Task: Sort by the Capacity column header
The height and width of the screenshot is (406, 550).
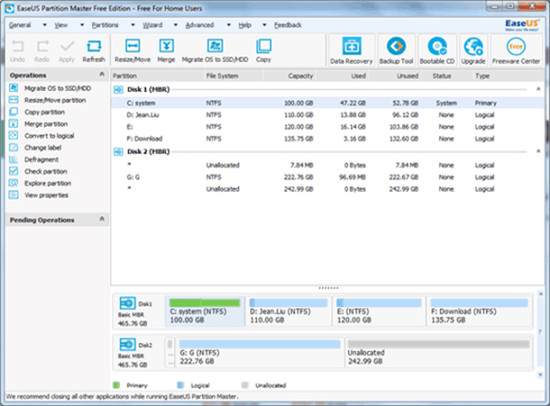Action: pyautogui.click(x=300, y=76)
